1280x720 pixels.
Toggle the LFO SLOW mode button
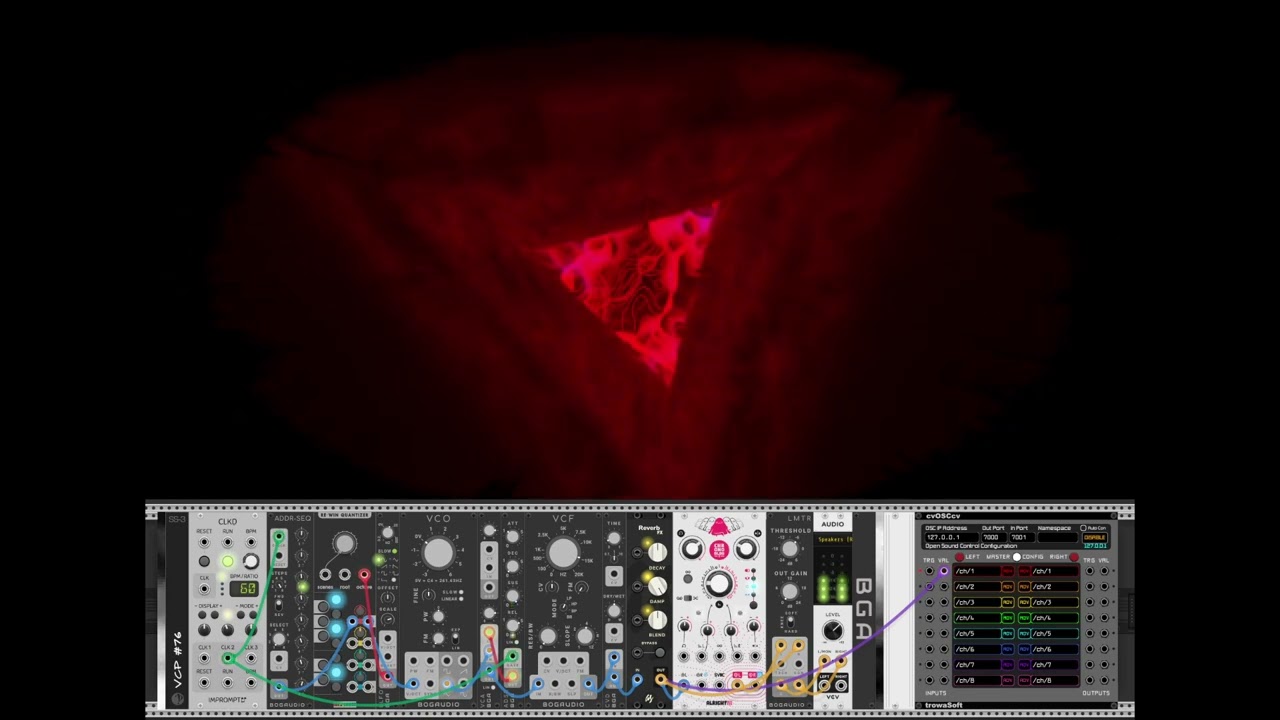click(x=395, y=551)
